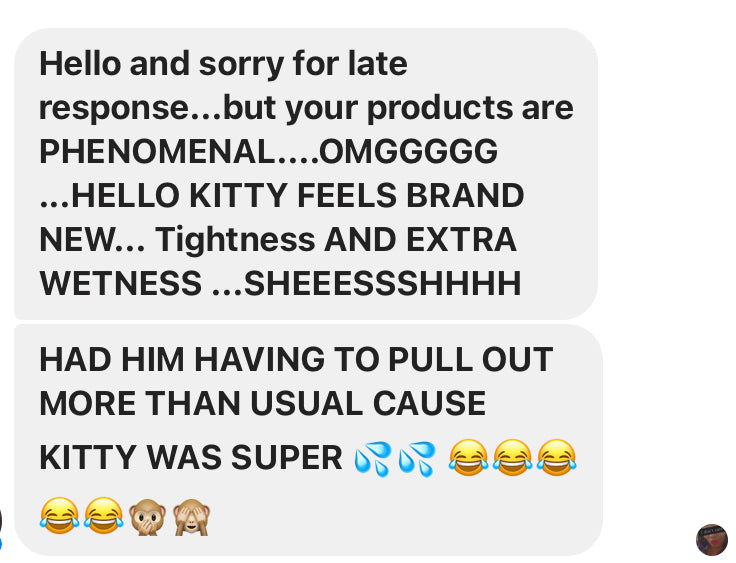Select the see-no-evil monkey emoji

(192, 517)
